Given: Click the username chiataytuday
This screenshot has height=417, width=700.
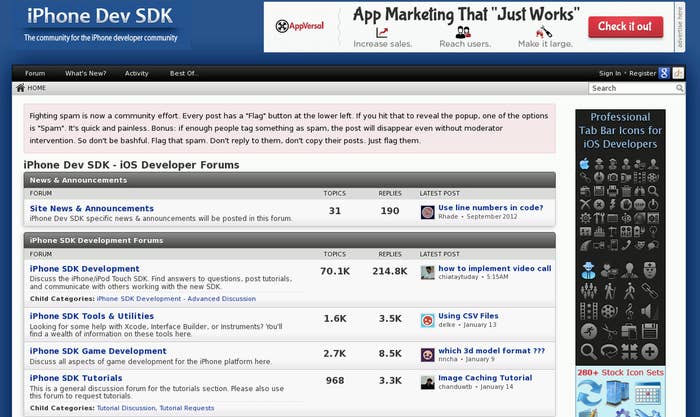Looking at the screenshot, I should pos(458,277).
